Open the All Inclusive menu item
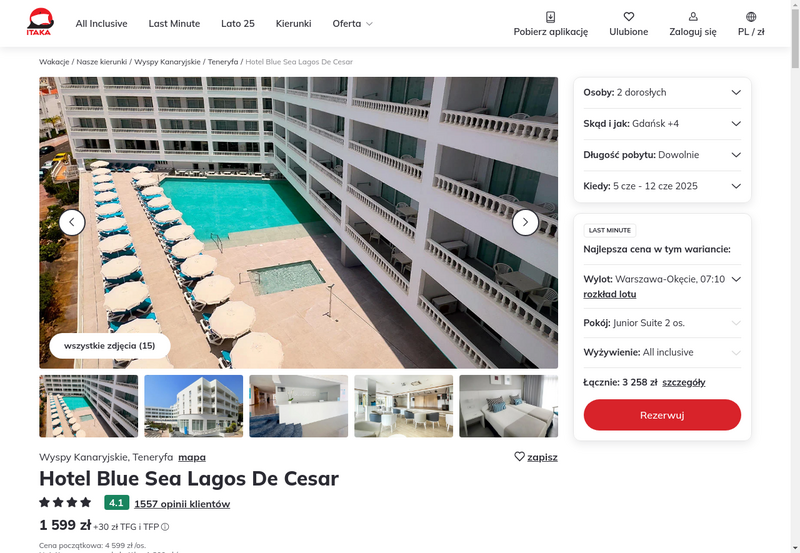Viewport: 800px width, 553px height. pos(102,23)
